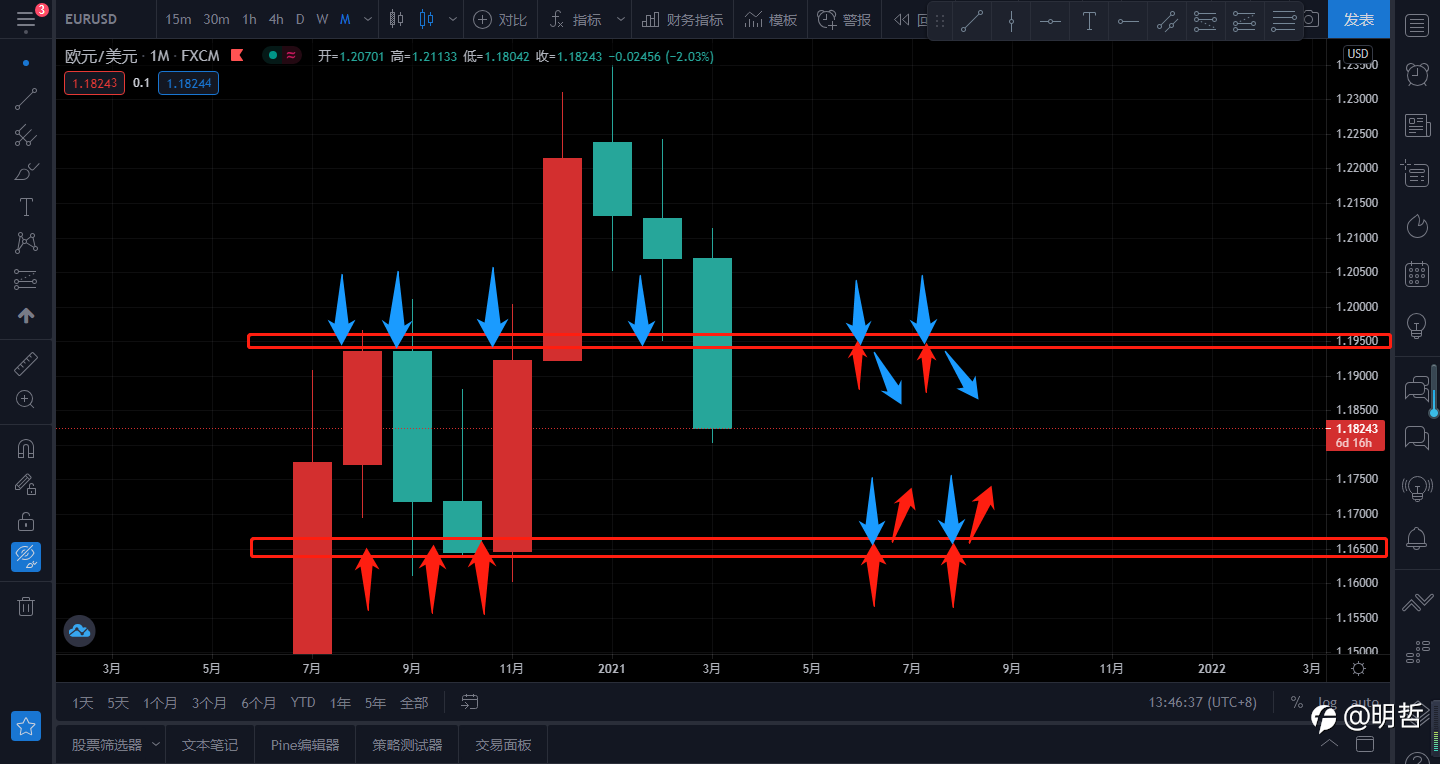Open the economic calendar panel
1440x764 pixels.
click(x=1417, y=275)
